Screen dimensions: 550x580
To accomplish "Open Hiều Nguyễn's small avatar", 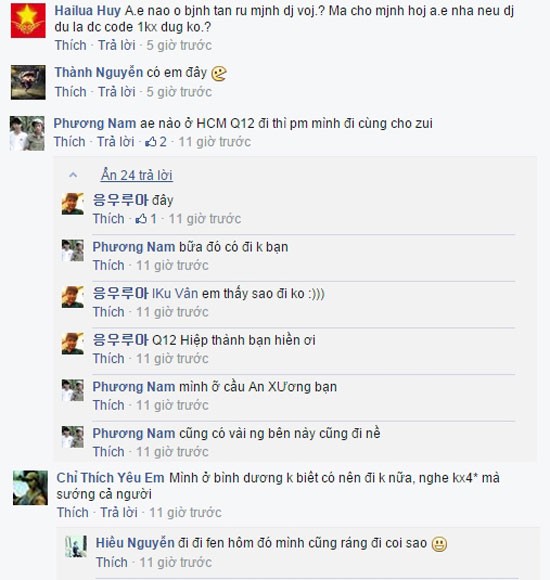I will 76,546.
